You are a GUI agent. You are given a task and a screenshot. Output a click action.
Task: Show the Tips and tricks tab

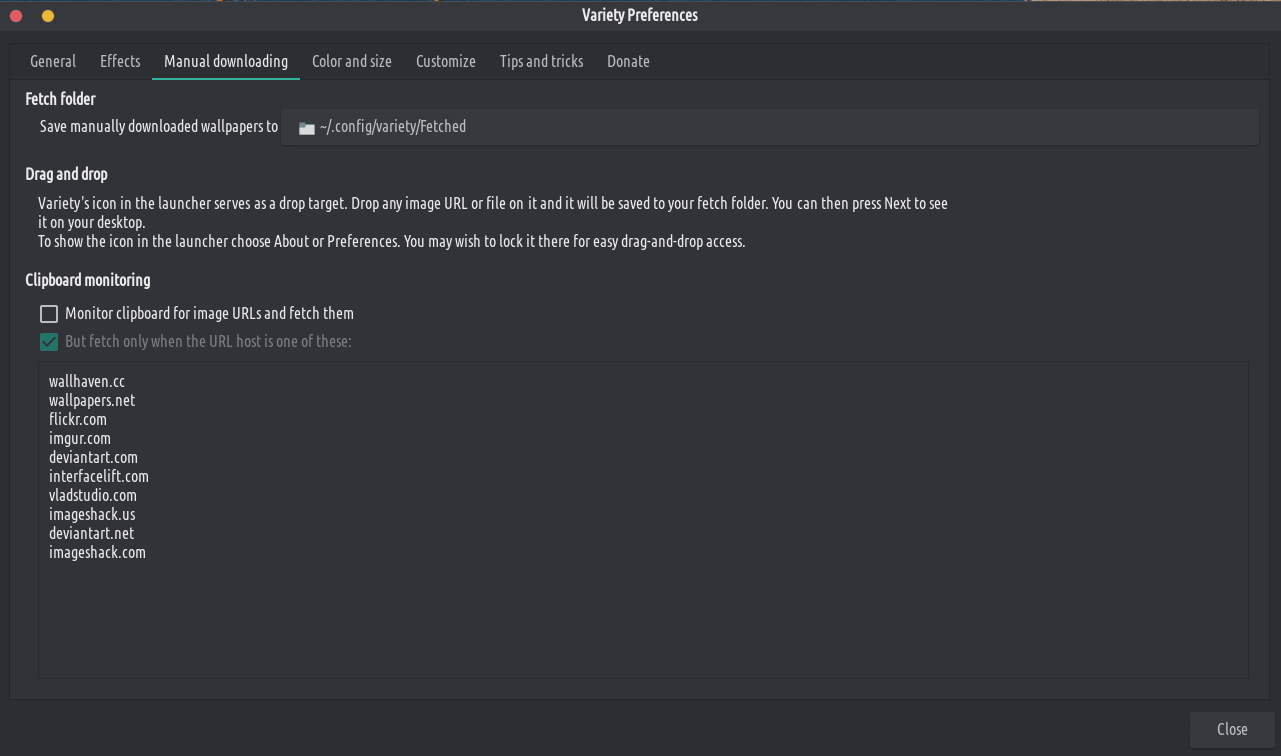pyautogui.click(x=541, y=62)
